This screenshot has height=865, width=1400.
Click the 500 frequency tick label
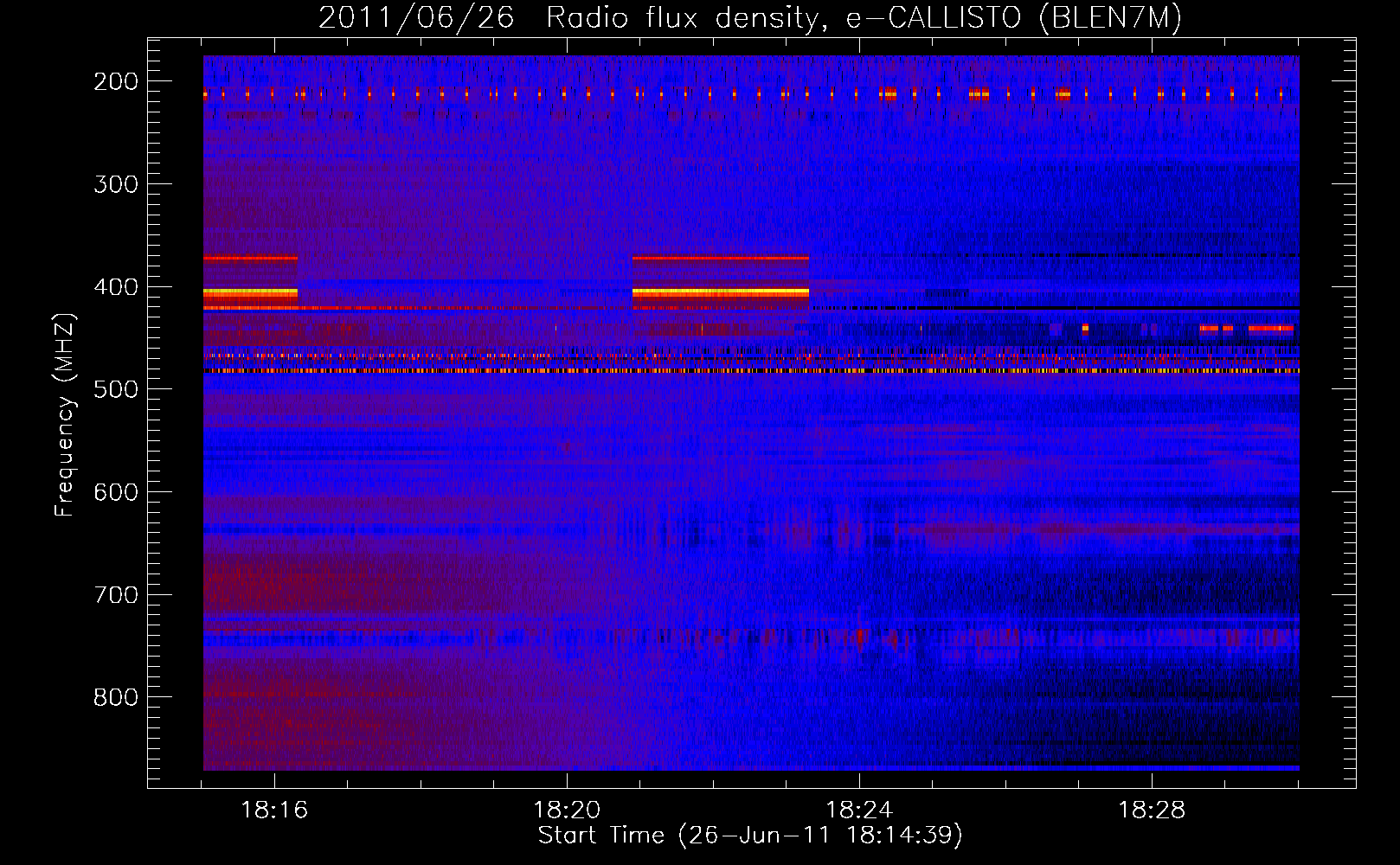(x=116, y=389)
